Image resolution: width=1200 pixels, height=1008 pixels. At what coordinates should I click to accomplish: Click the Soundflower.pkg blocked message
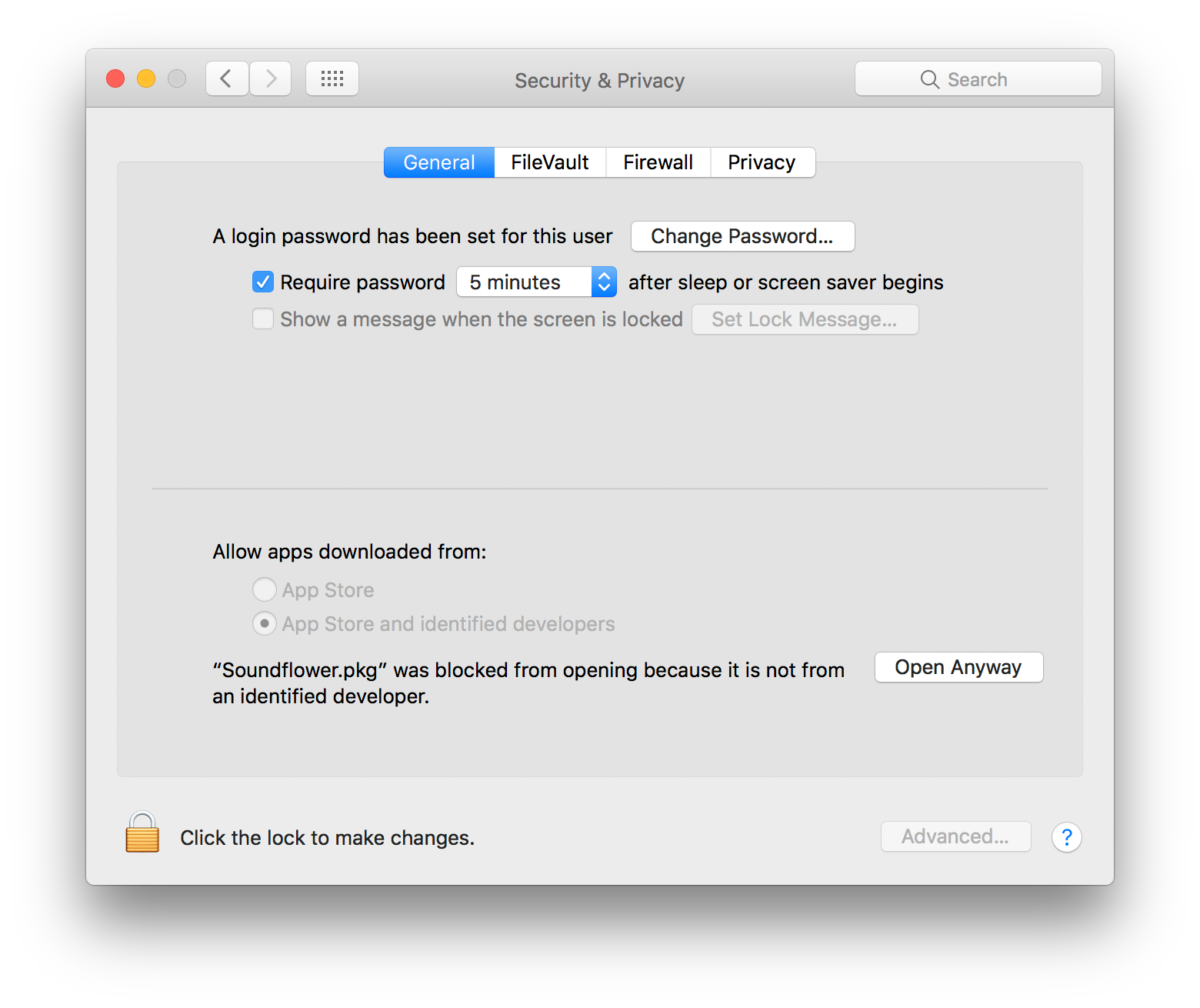coord(528,683)
